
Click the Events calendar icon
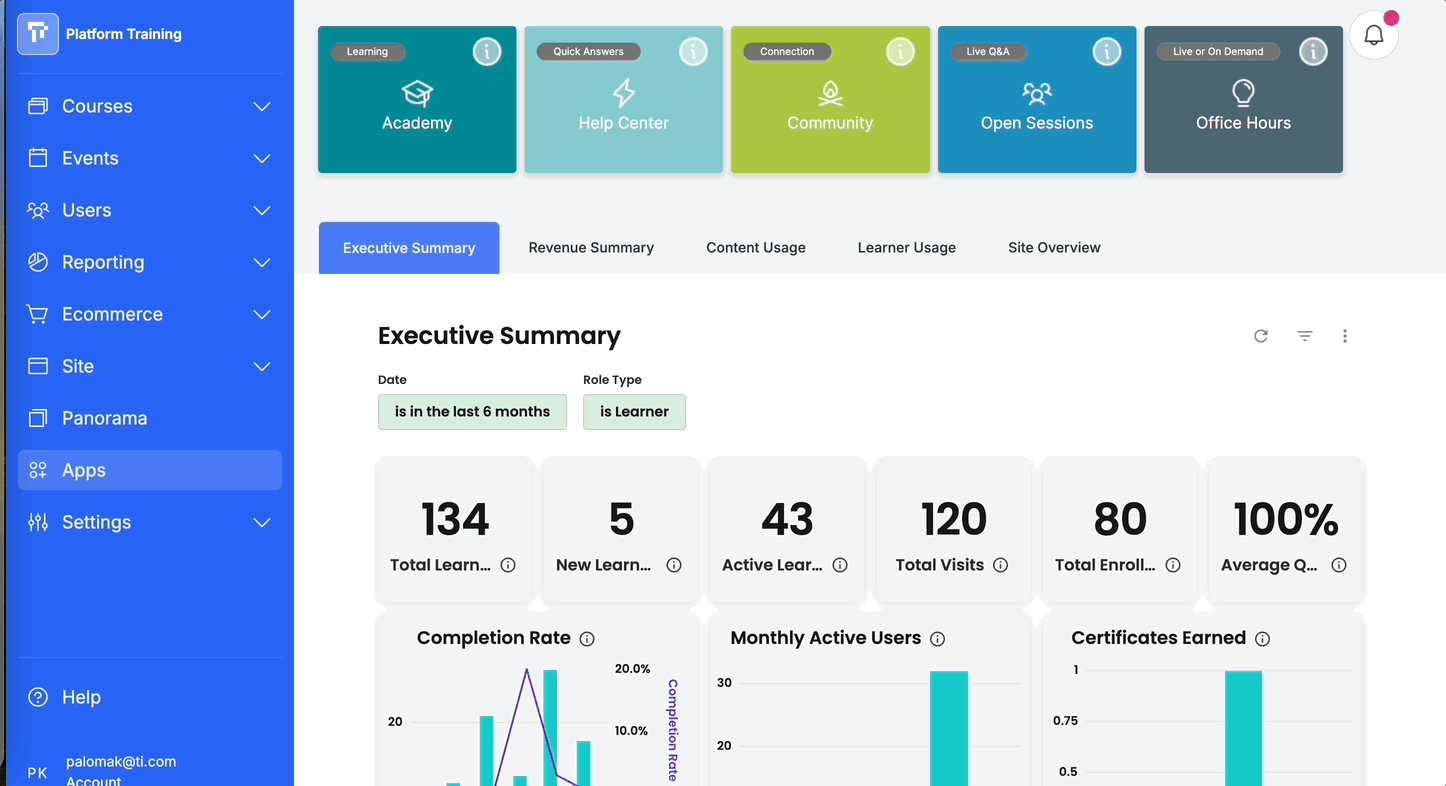pos(38,158)
